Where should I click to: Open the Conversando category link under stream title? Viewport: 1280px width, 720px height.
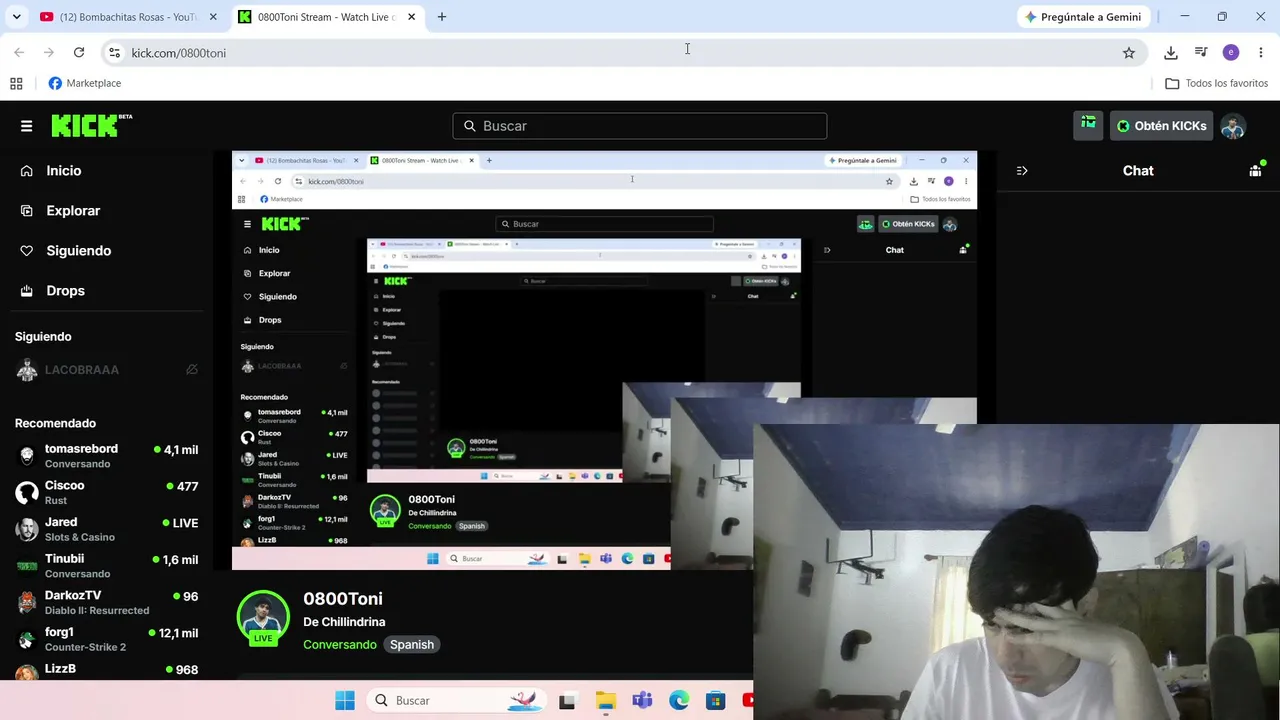[340, 645]
